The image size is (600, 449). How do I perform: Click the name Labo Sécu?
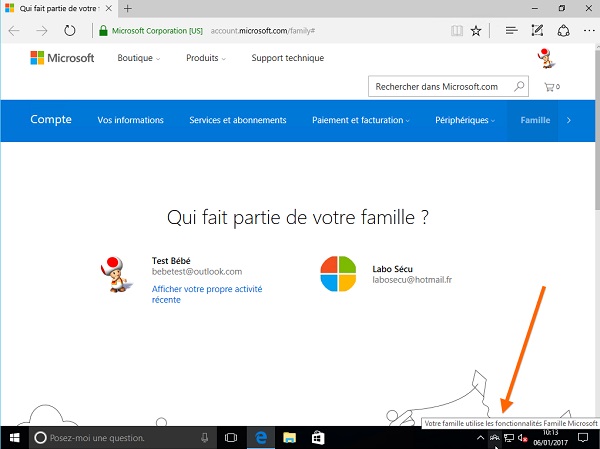coord(393,269)
